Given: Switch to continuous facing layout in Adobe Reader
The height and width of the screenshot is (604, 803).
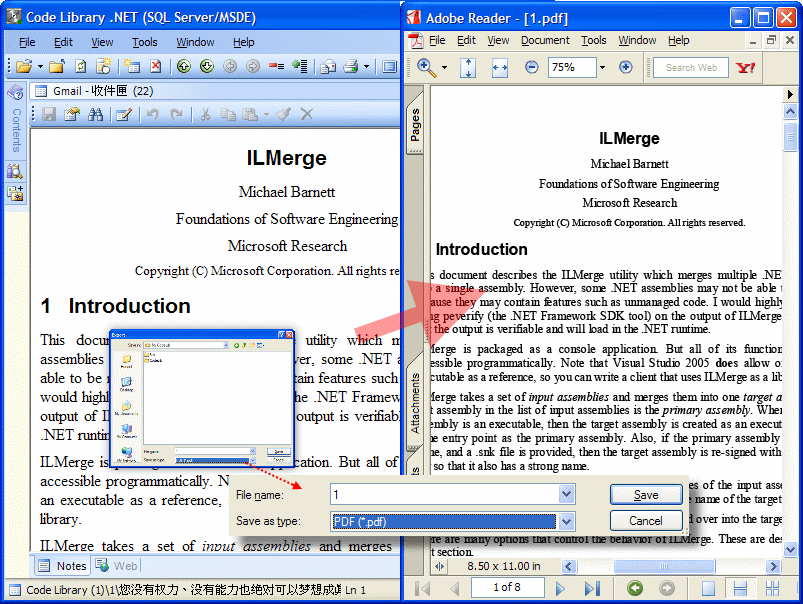Looking at the screenshot, I should (772, 589).
